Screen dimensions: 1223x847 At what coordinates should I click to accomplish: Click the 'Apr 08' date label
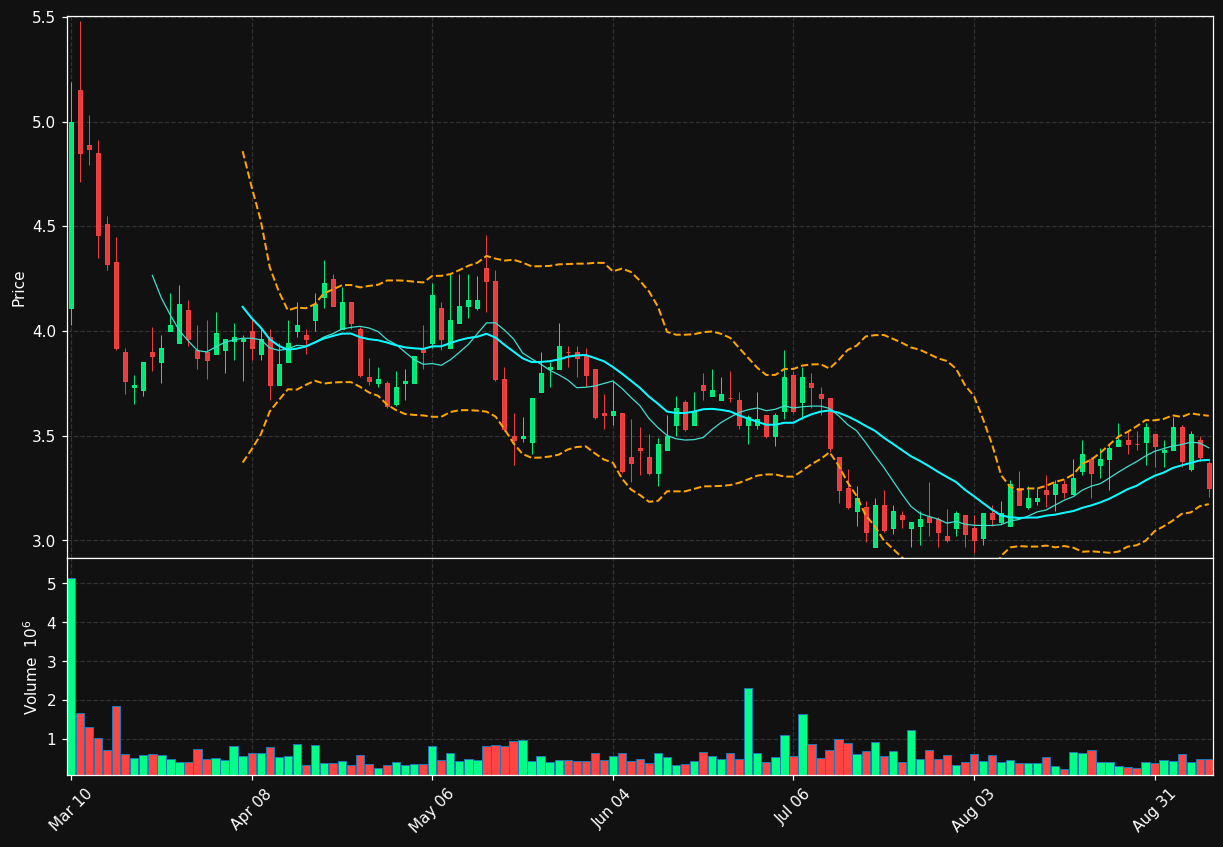pyautogui.click(x=249, y=810)
